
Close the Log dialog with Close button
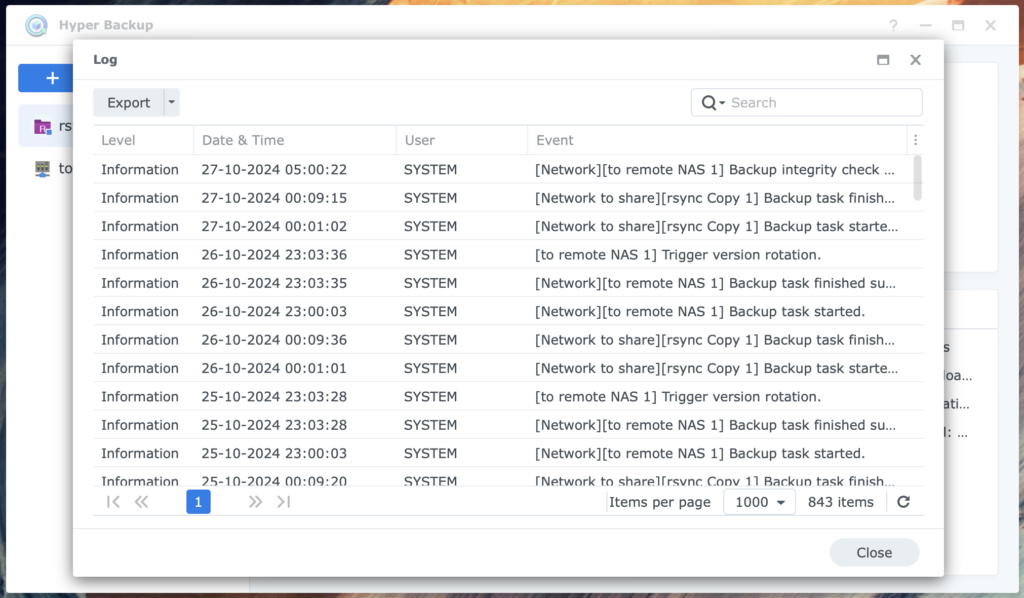coord(873,552)
